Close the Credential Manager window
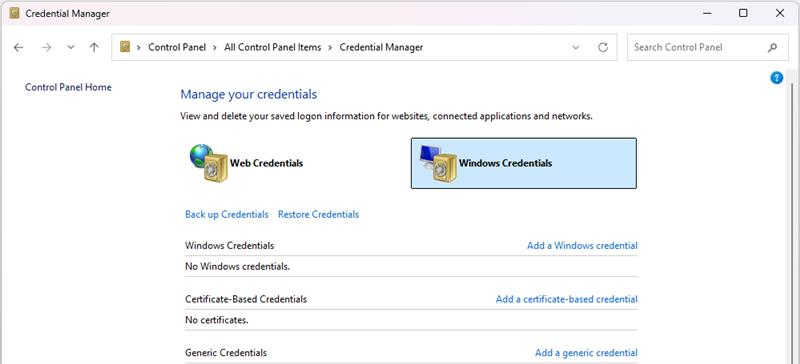The width and height of the screenshot is (800, 364). click(780, 14)
